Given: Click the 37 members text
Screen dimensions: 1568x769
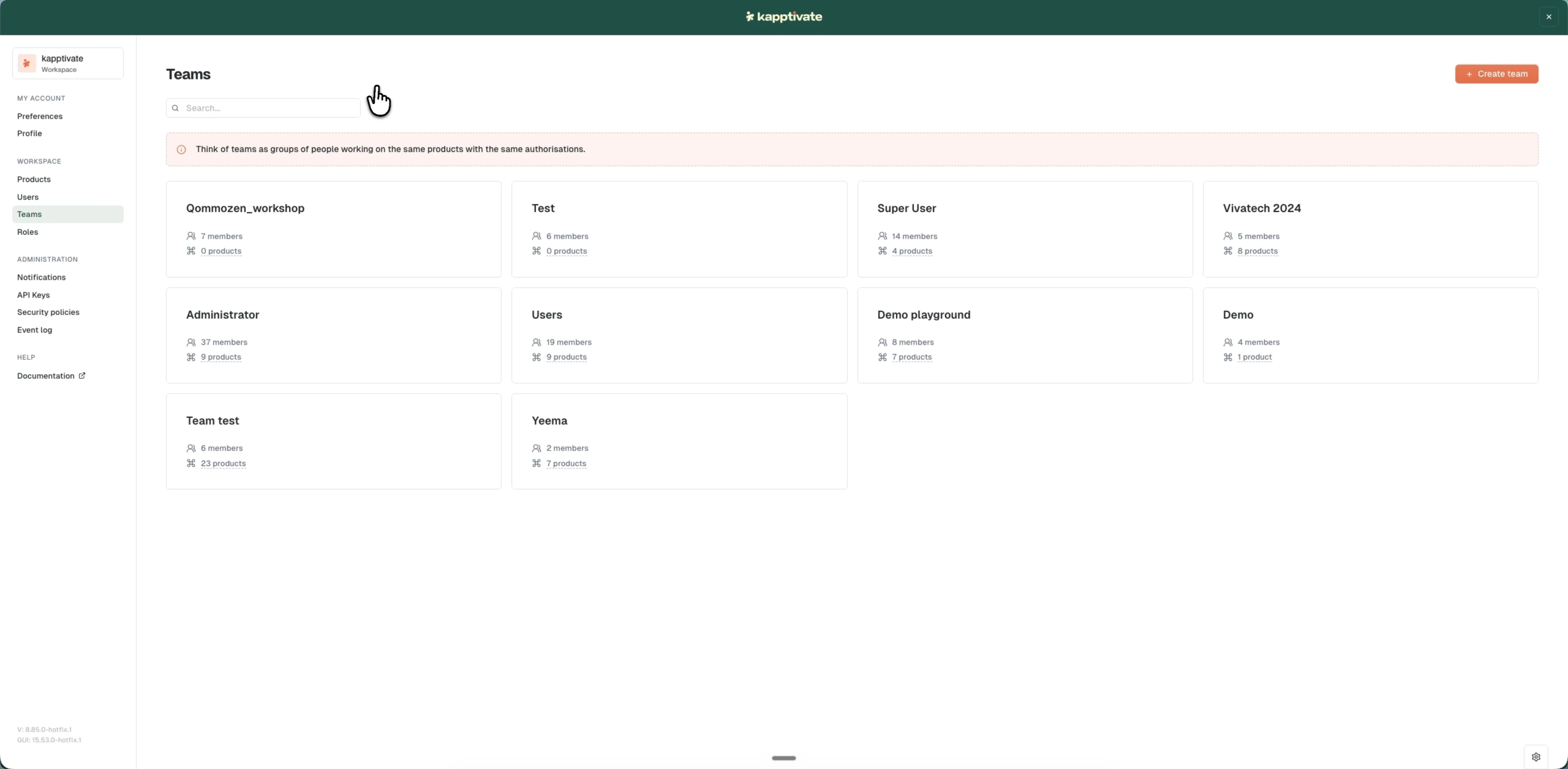Looking at the screenshot, I should click(x=224, y=342).
